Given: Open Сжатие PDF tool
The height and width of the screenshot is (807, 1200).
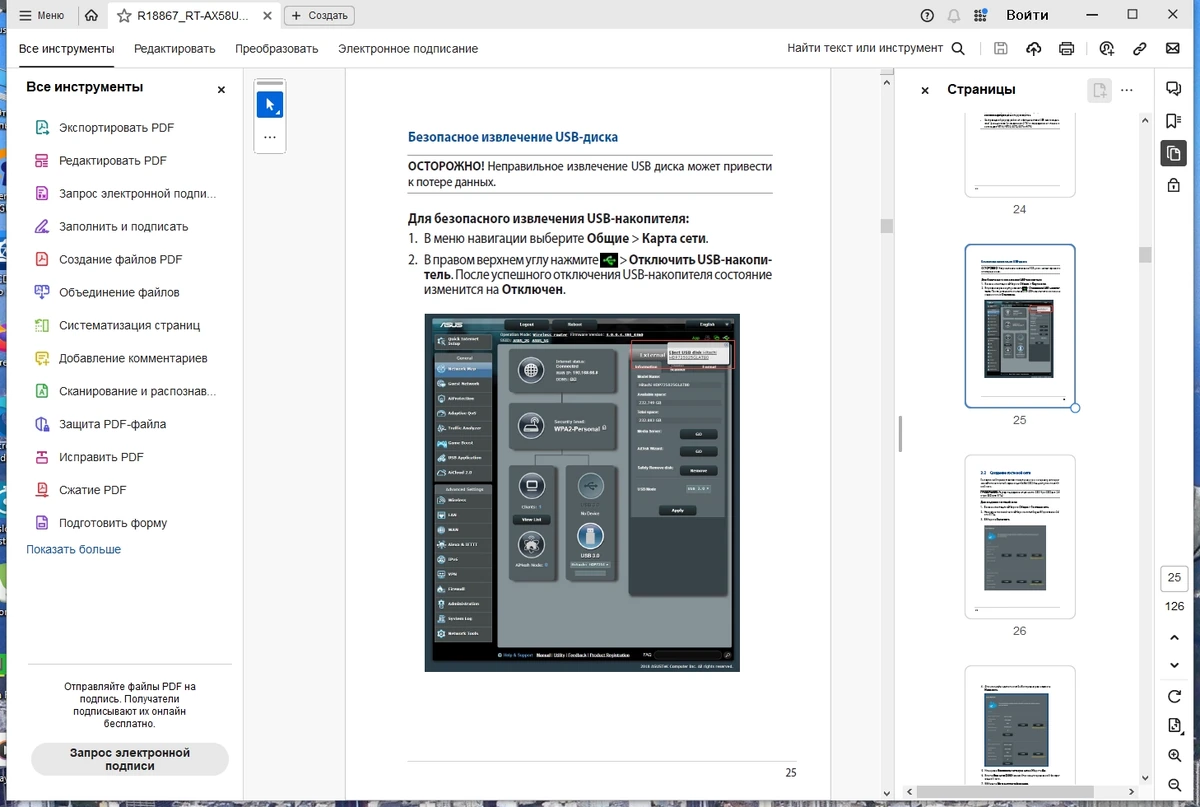Looking at the screenshot, I should click(x=92, y=491).
